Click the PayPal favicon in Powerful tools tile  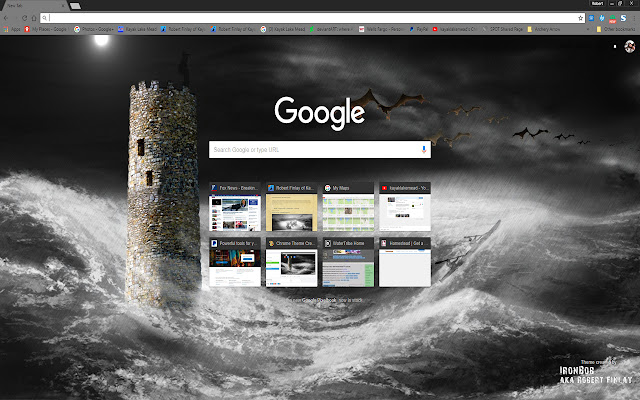tap(214, 243)
